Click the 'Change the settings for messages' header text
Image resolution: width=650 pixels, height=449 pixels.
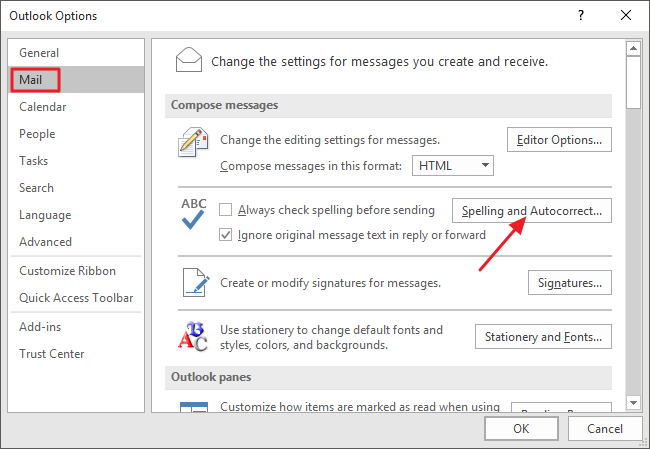379,61
